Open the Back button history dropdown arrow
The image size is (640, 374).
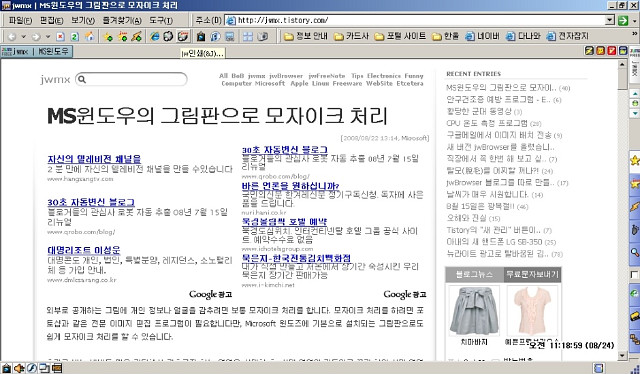[x=23, y=37]
